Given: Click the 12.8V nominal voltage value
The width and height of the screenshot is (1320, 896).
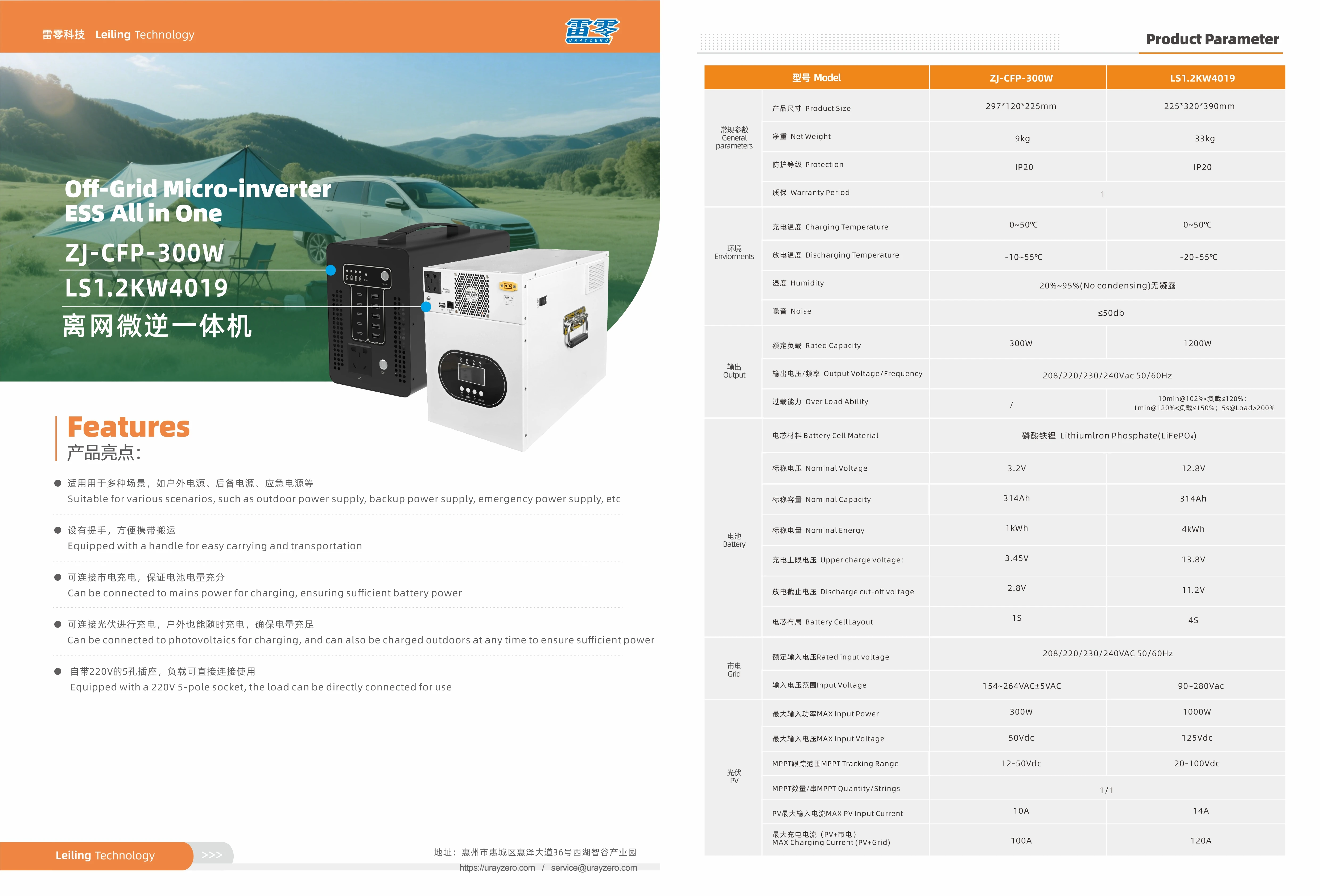Looking at the screenshot, I should [x=1193, y=468].
